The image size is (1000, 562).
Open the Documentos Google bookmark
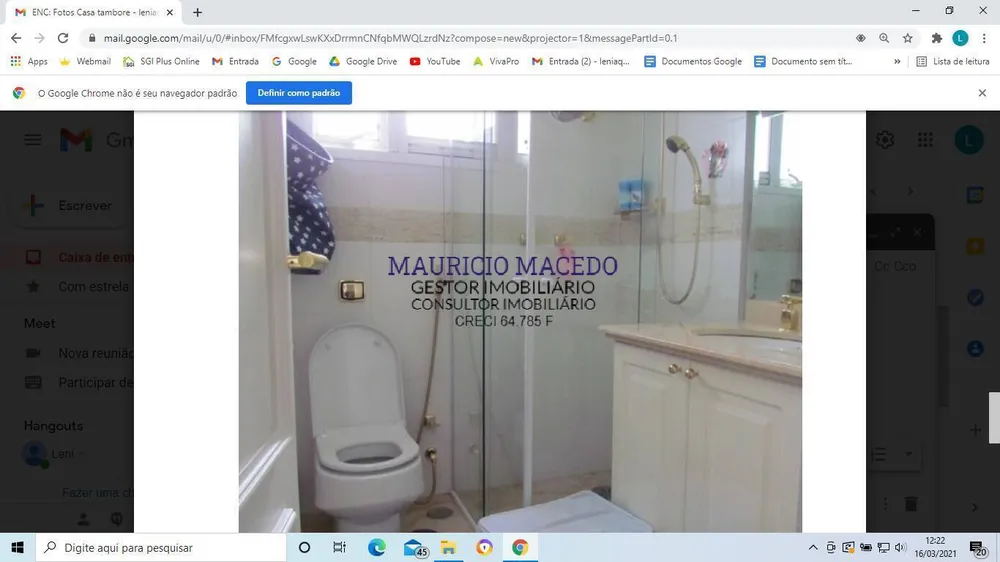pyautogui.click(x=693, y=61)
